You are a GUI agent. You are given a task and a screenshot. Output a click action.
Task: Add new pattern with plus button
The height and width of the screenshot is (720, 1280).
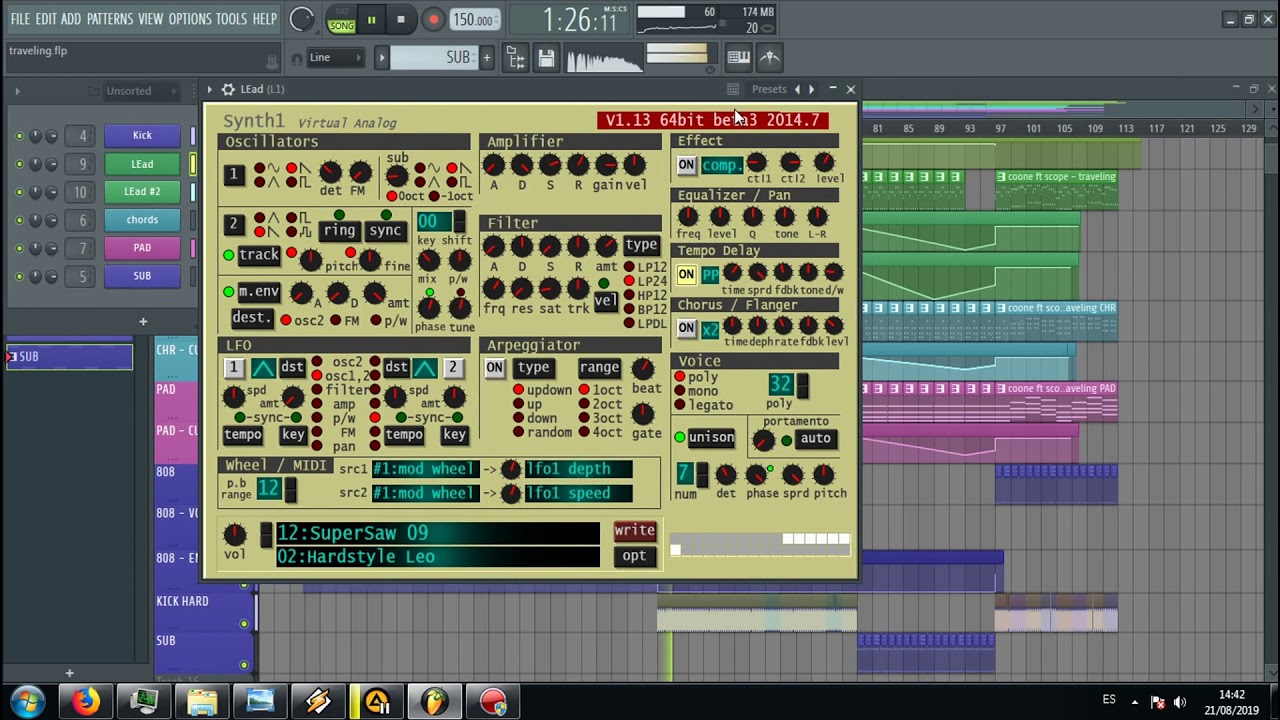[x=487, y=58]
